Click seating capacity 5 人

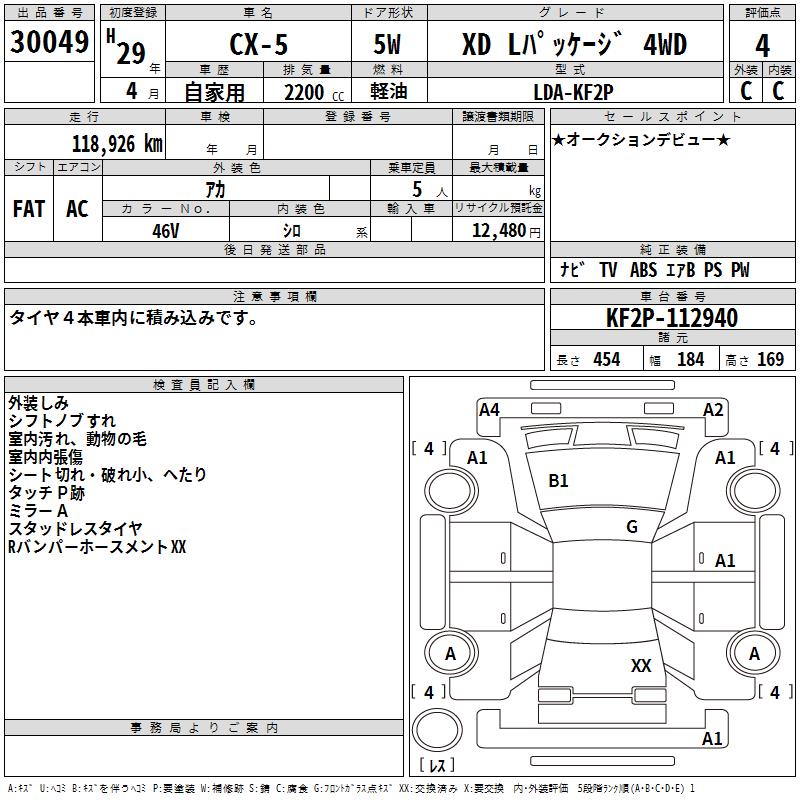(x=429, y=190)
